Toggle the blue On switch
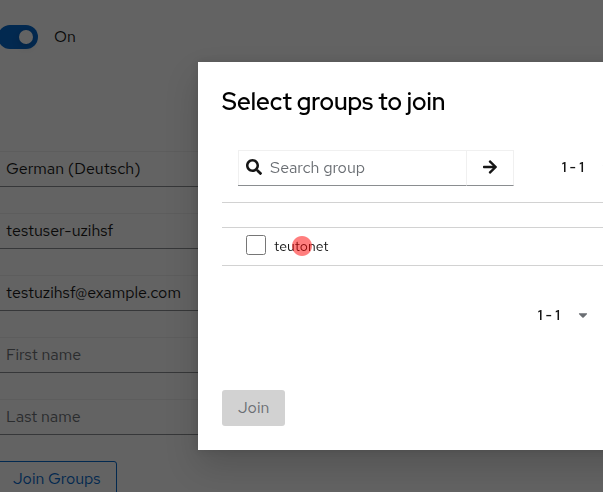This screenshot has width=603, height=492. [19, 37]
